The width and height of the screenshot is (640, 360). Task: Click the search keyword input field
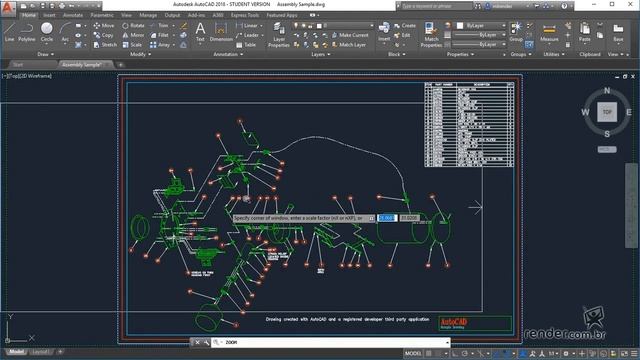coord(436,6)
